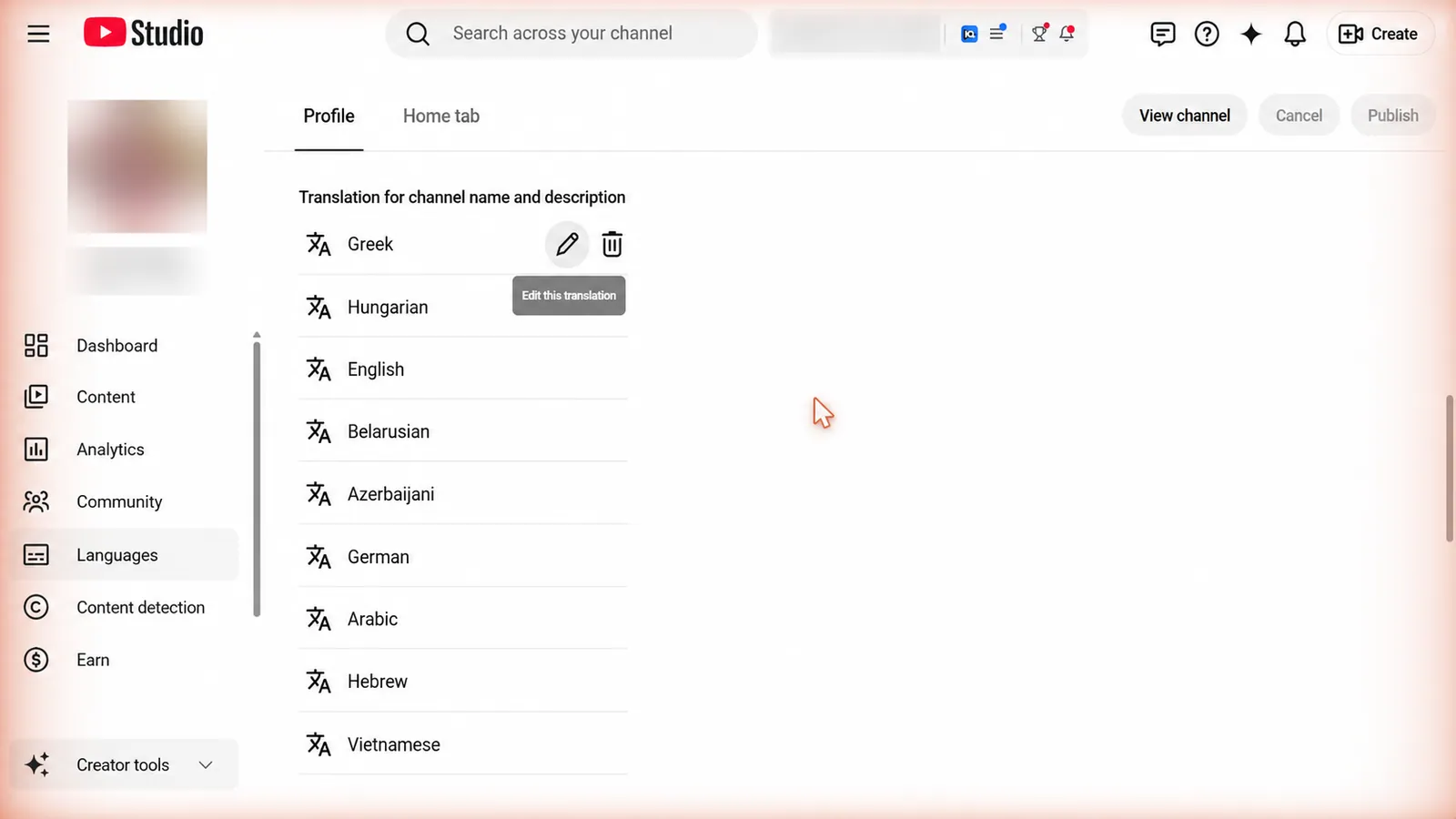Click the trophy icon in the extension bar
The height and width of the screenshot is (819, 1456).
point(1039,34)
